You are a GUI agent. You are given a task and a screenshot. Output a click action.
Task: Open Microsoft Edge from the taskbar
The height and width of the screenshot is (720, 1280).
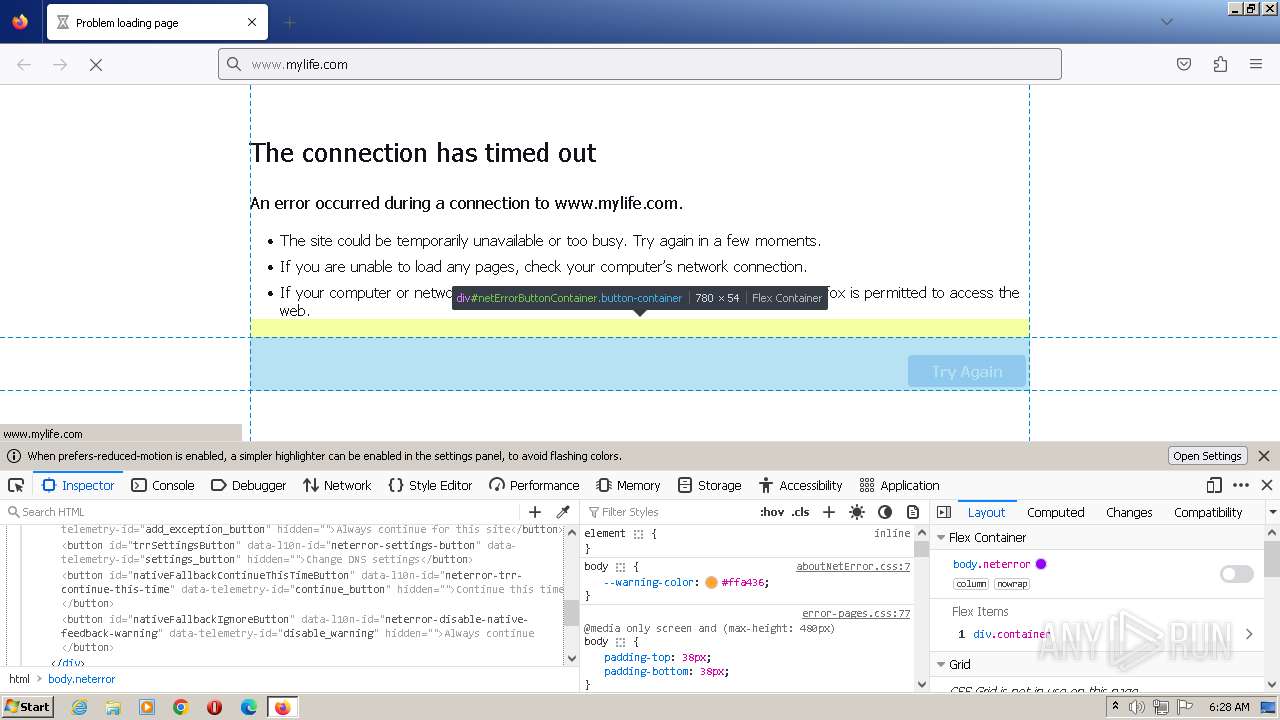click(x=249, y=707)
